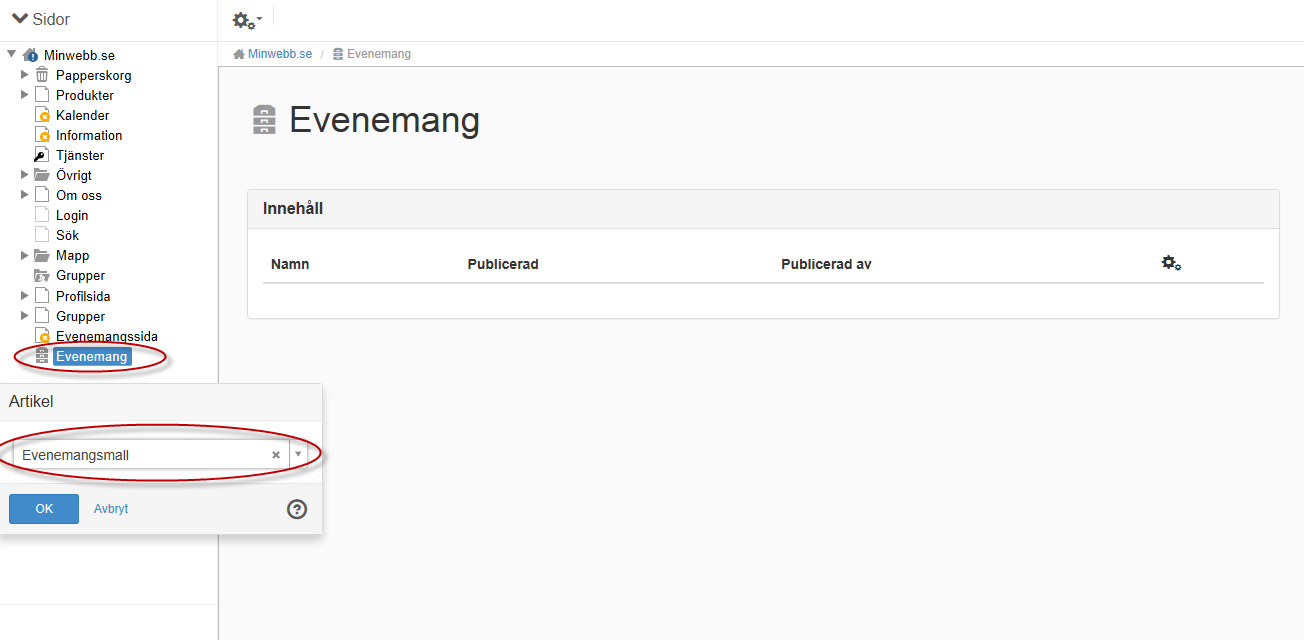Viewport: 1304px width, 640px height.
Task: Open the help question mark icon
Action: pyautogui.click(x=297, y=509)
